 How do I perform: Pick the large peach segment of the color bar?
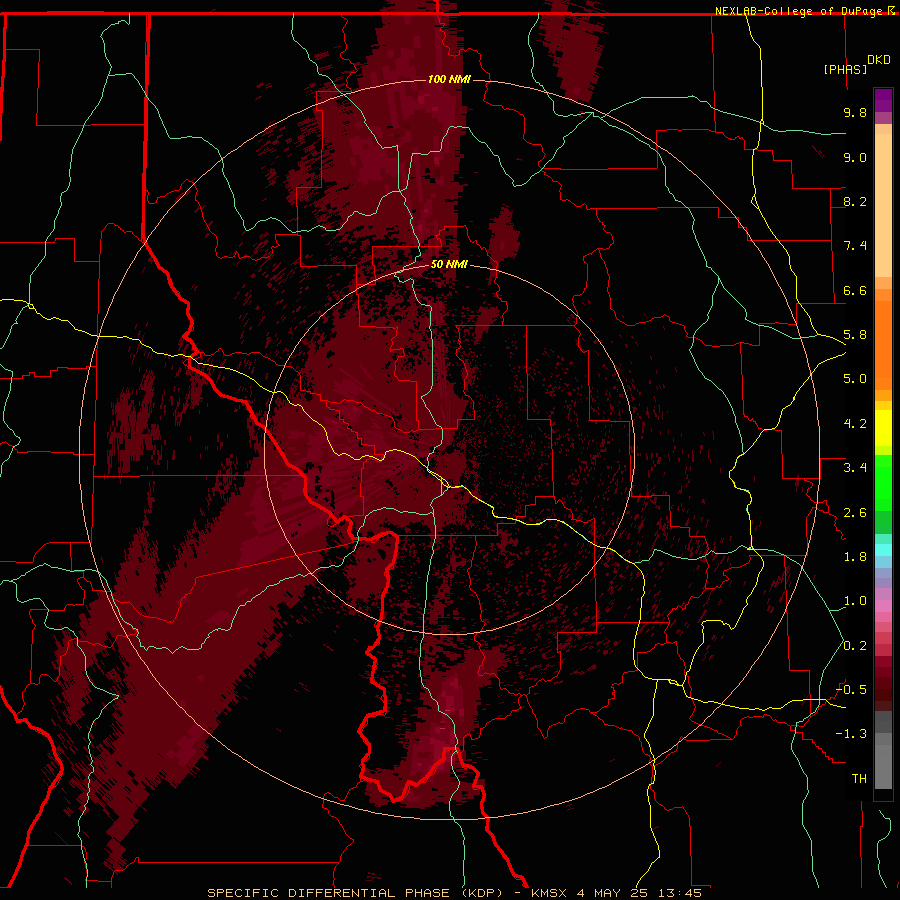click(x=883, y=205)
